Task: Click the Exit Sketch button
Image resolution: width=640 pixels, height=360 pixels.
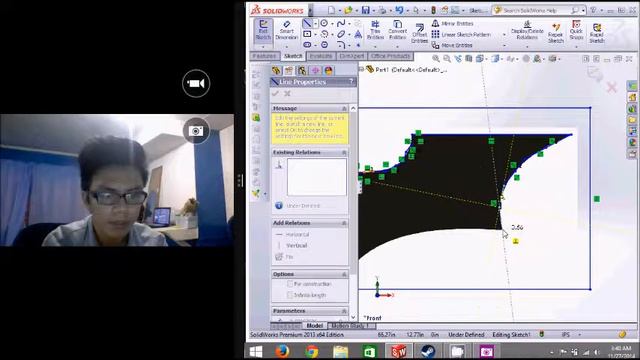Action: (x=263, y=30)
